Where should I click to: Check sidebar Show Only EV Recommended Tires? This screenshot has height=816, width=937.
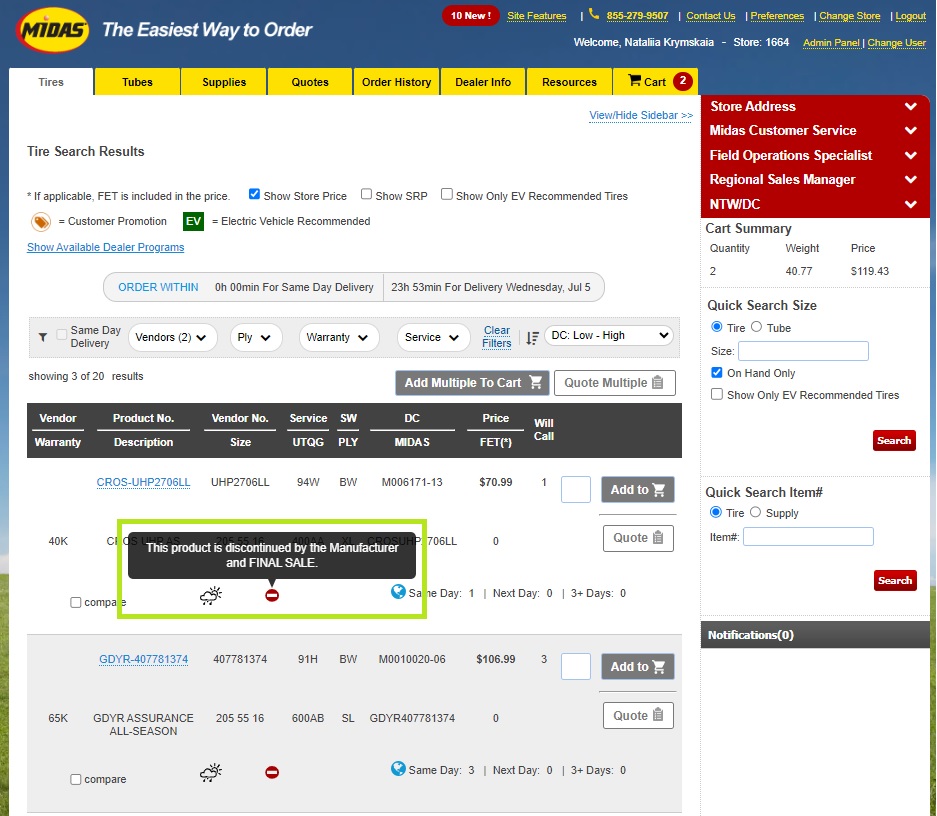(x=716, y=394)
